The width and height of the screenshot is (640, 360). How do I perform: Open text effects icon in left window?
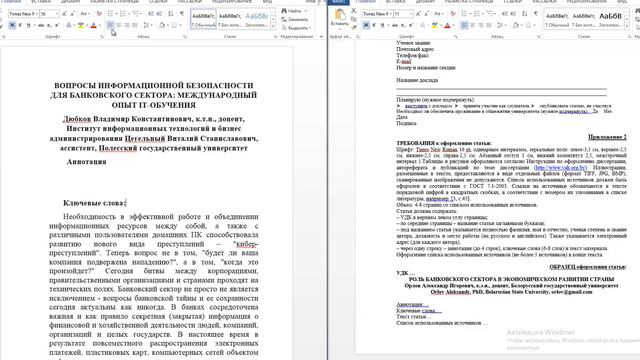point(69,25)
